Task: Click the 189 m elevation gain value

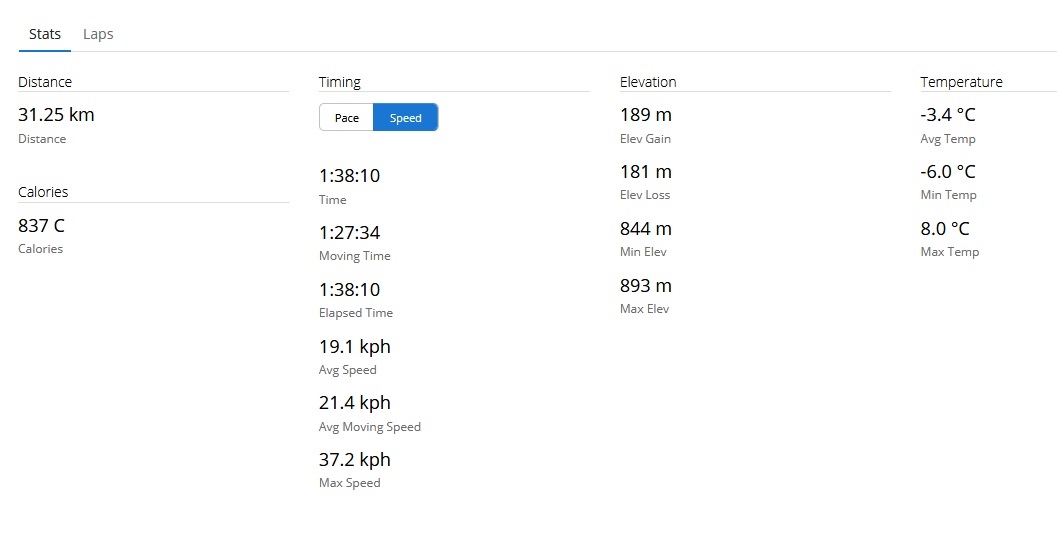Action: click(x=646, y=115)
